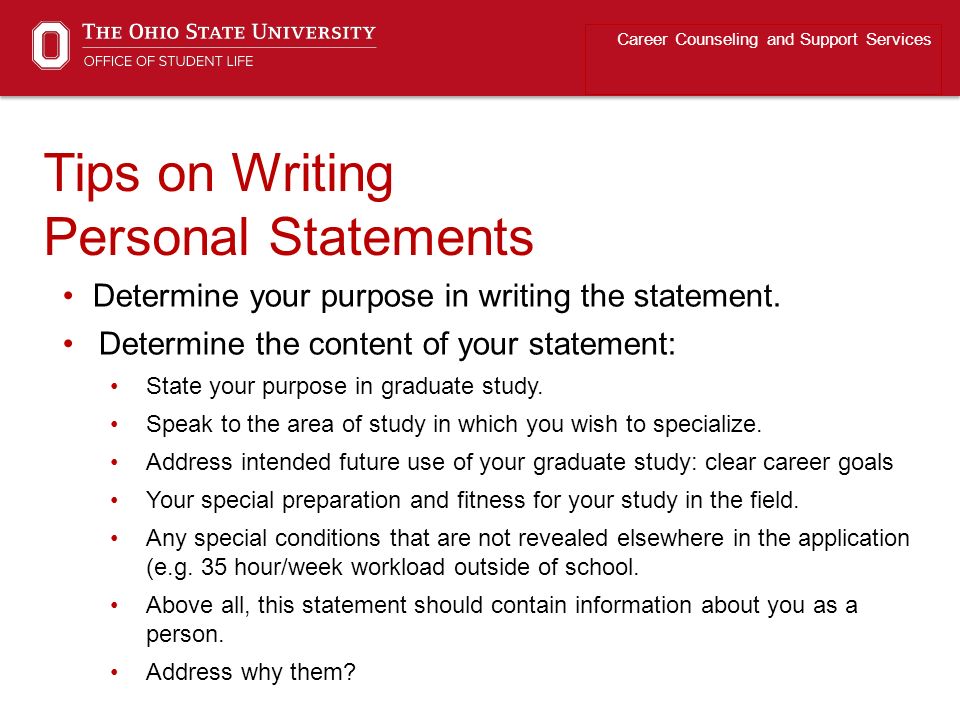This screenshot has width=960, height=720.
Task: Click the 'Address intended future use' line
Action: click(x=519, y=462)
